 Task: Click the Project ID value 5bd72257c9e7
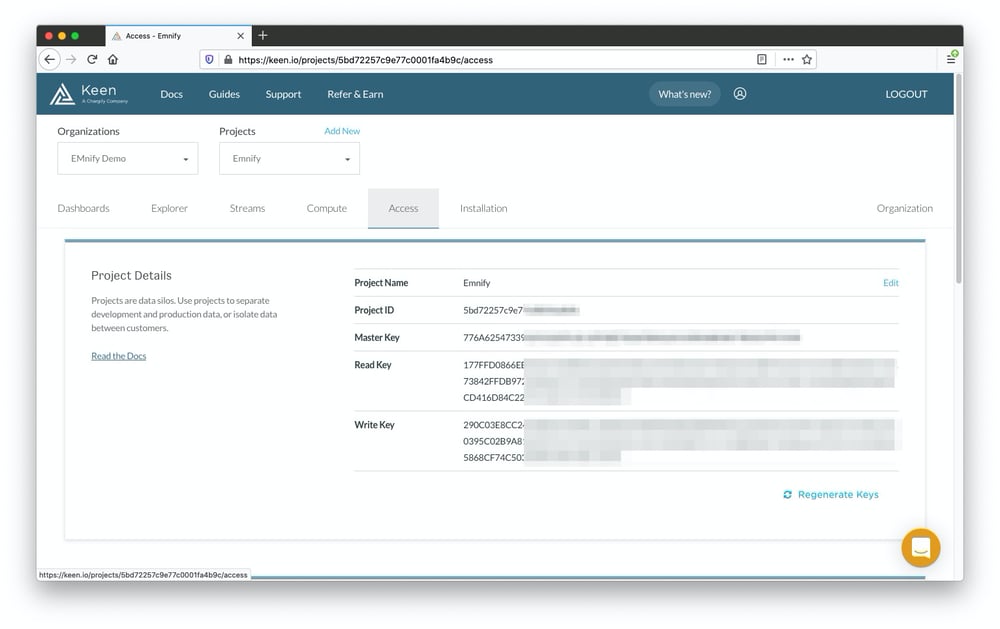pos(521,310)
